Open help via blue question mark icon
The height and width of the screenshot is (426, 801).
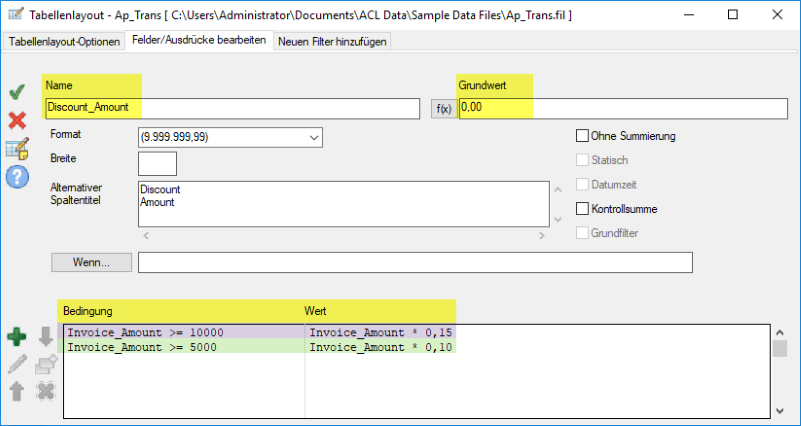click(x=17, y=177)
